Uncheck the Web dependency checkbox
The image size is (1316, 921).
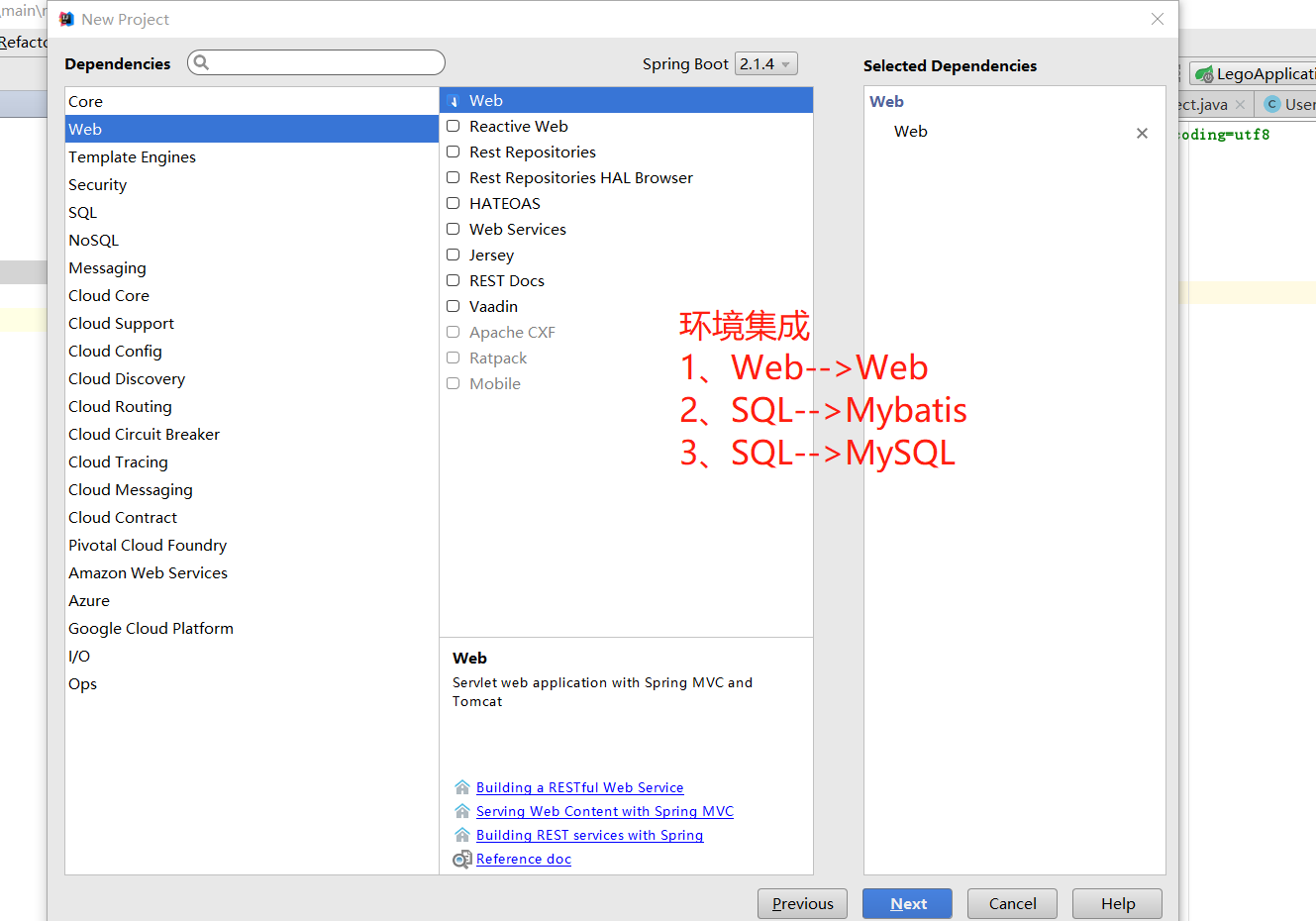pyautogui.click(x=454, y=101)
